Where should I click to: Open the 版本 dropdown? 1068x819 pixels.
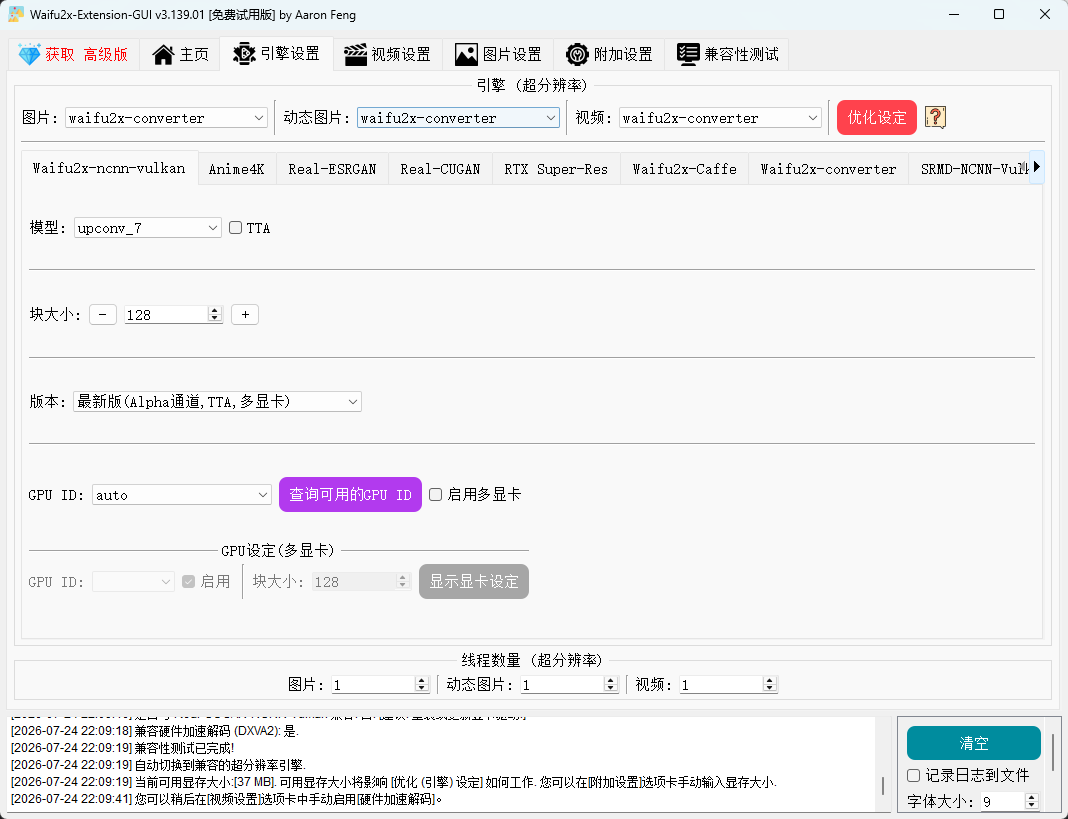point(217,401)
